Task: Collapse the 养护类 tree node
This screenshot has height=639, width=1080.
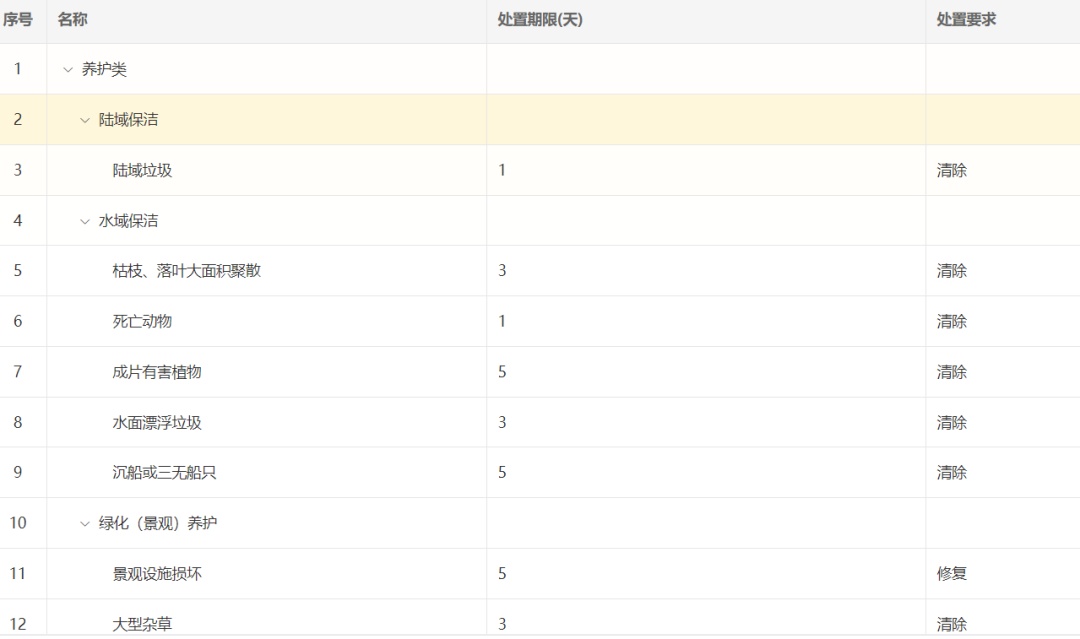Action: click(x=68, y=70)
